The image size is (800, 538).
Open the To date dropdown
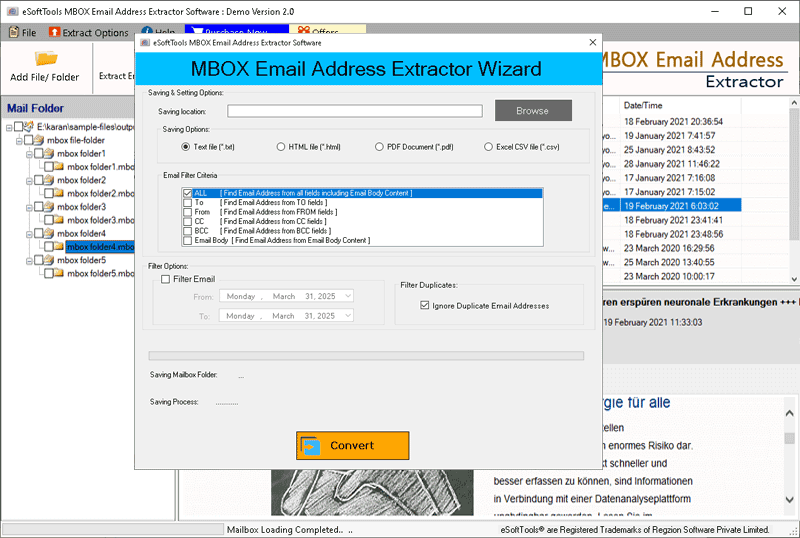pos(348,316)
